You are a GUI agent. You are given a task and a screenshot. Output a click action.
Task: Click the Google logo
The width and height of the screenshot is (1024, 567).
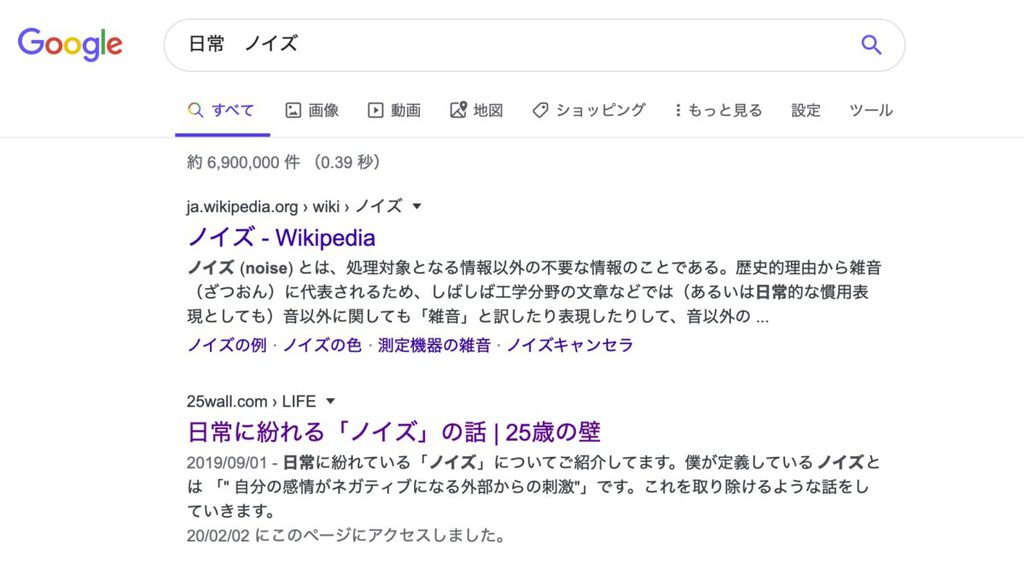(x=70, y=44)
